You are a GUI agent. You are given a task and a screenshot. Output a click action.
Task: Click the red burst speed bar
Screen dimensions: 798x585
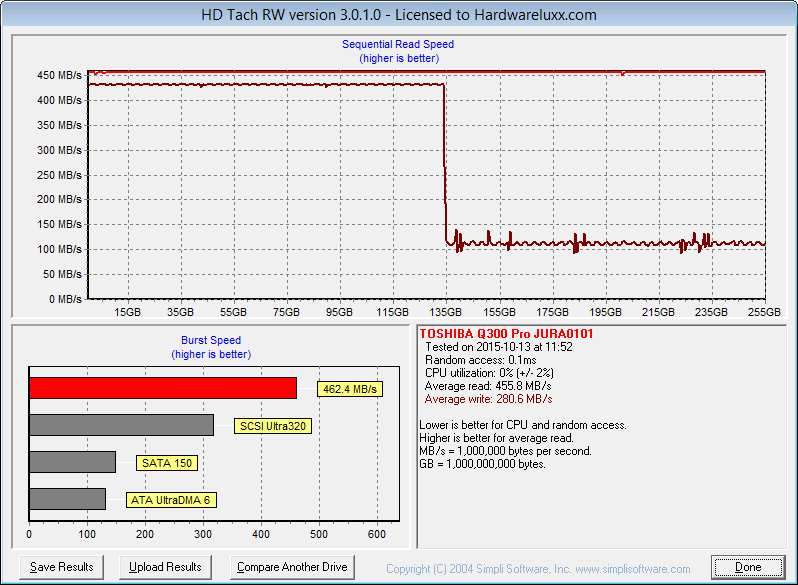[x=163, y=388]
